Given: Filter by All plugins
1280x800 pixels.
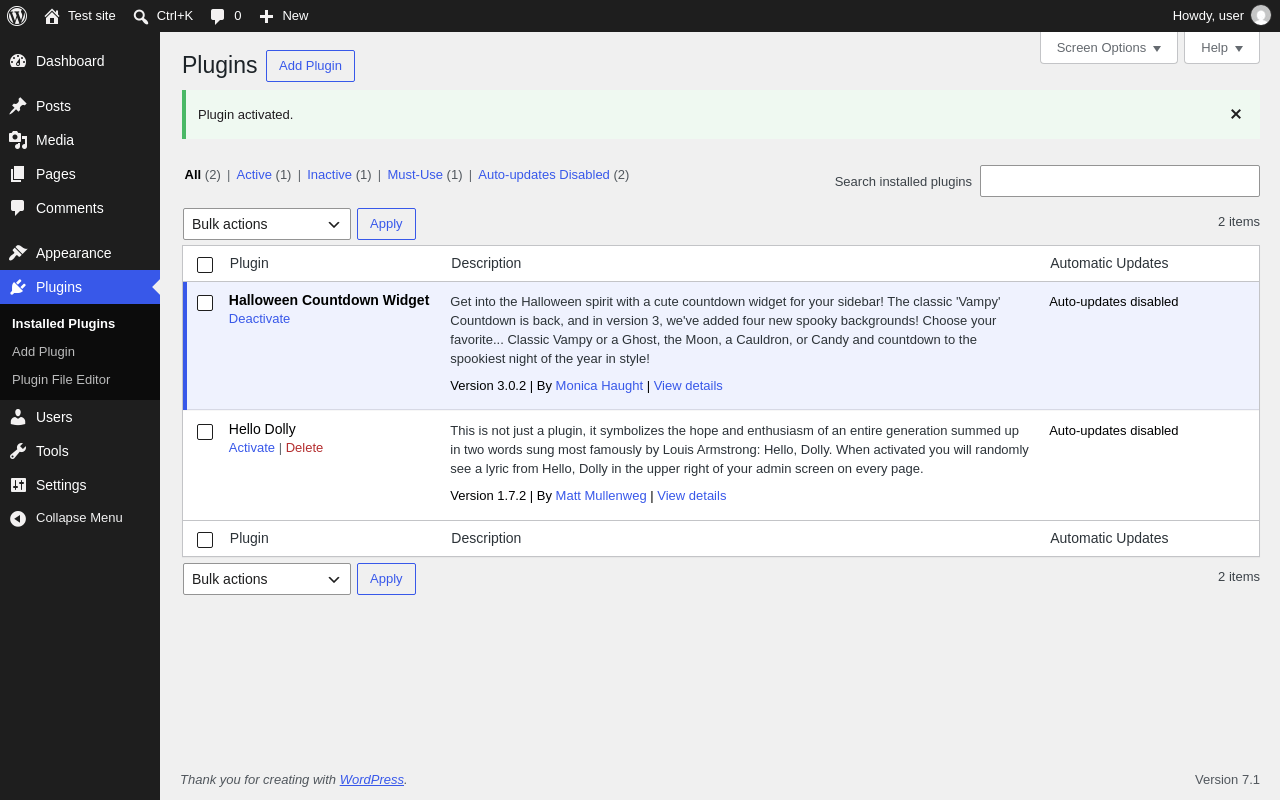Looking at the screenshot, I should pos(193,175).
